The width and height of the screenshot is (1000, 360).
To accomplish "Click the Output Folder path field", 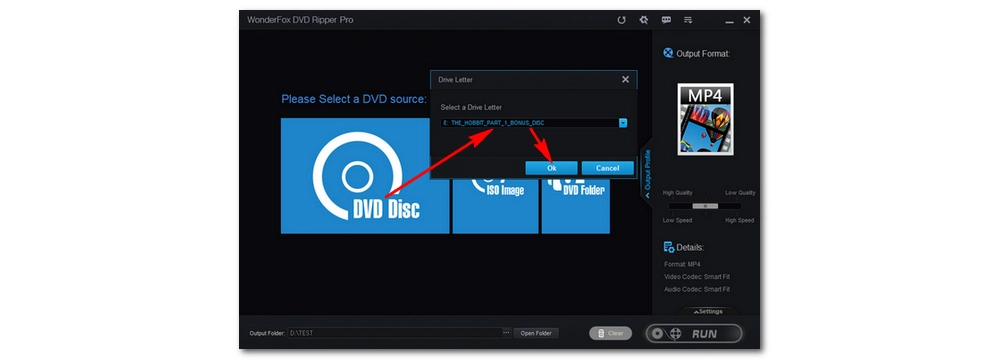I will (x=395, y=333).
